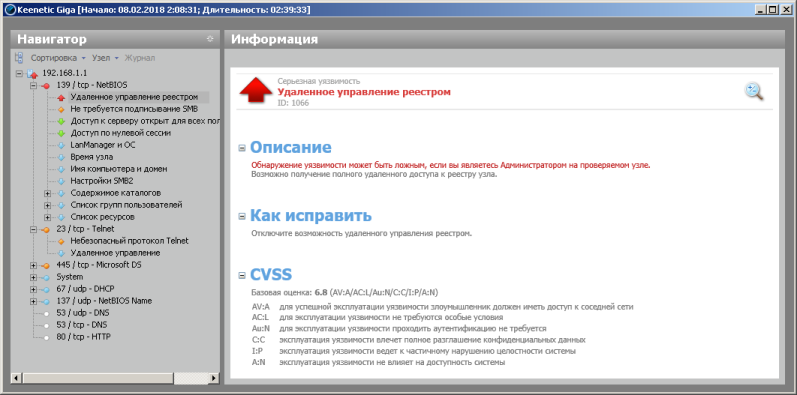Click orange icon of 23 / tcp - Telnet

coord(46,229)
